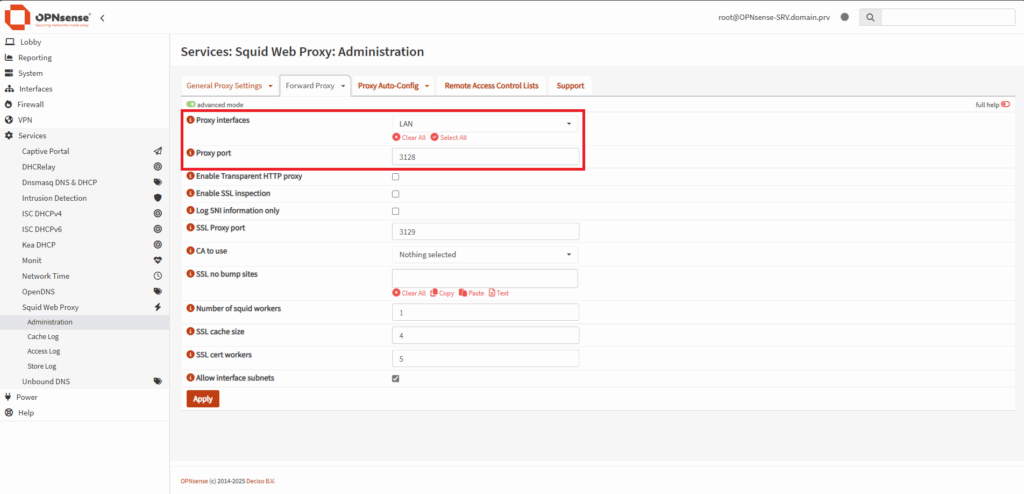Click Copy under SSL no bump sites
1024x494 pixels.
point(442,293)
